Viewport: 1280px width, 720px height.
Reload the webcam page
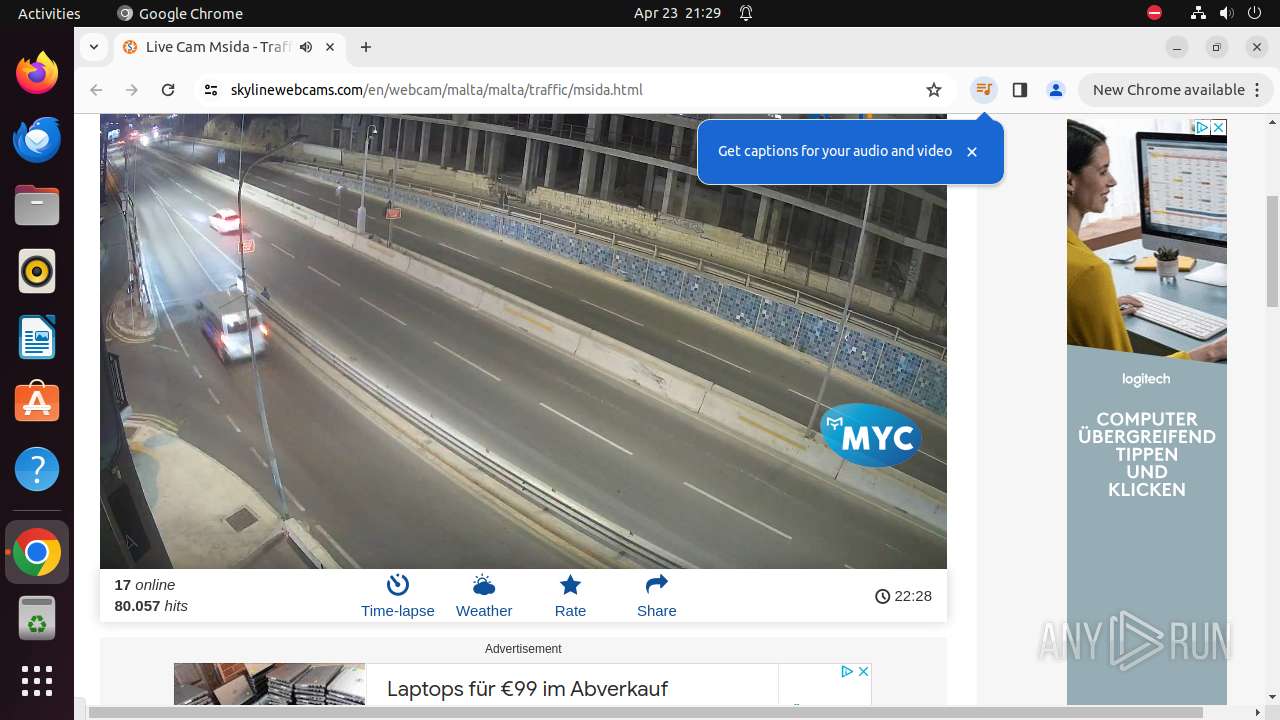pyautogui.click(x=168, y=90)
